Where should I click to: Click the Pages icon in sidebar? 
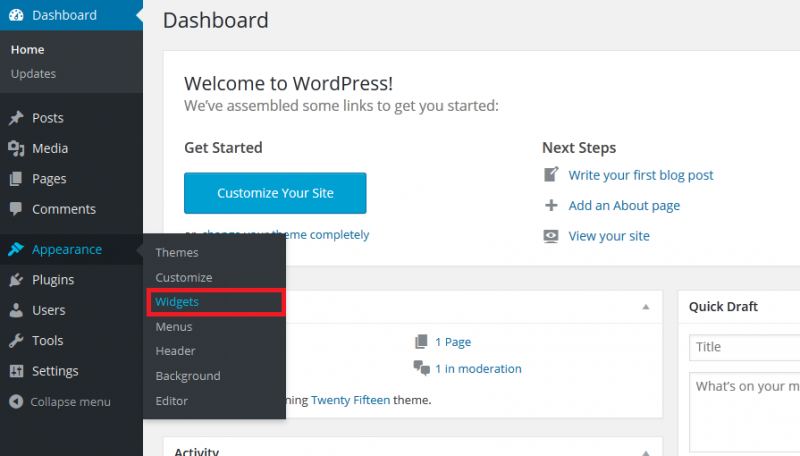pyautogui.click(x=16, y=179)
